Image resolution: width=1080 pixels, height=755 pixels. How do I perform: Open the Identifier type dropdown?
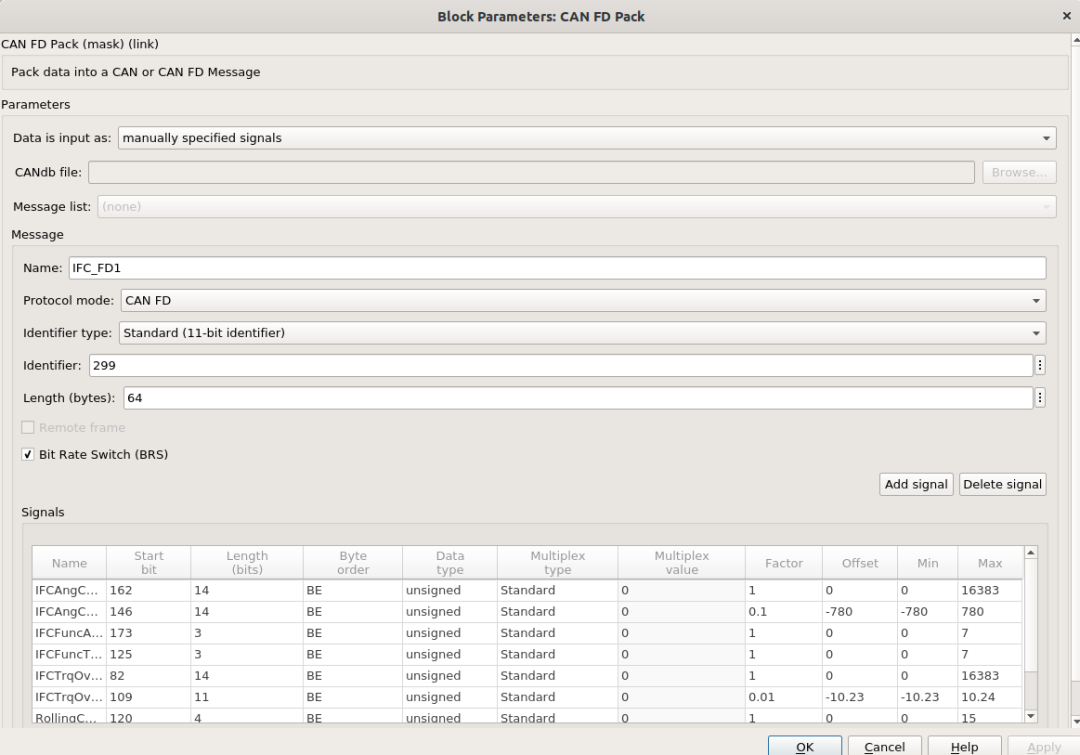(582, 333)
